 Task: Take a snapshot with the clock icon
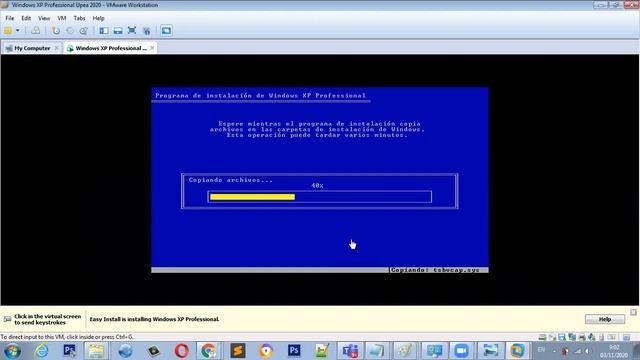pyautogui.click(x=56, y=31)
